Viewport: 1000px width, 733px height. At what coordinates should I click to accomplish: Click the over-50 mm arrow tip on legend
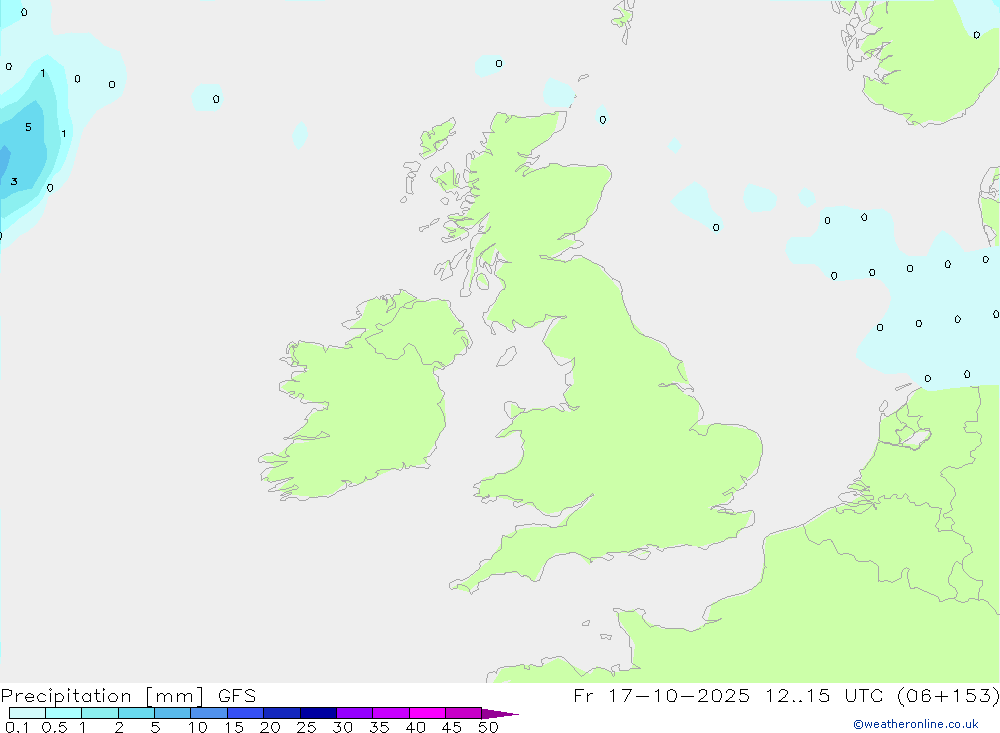(x=499, y=713)
